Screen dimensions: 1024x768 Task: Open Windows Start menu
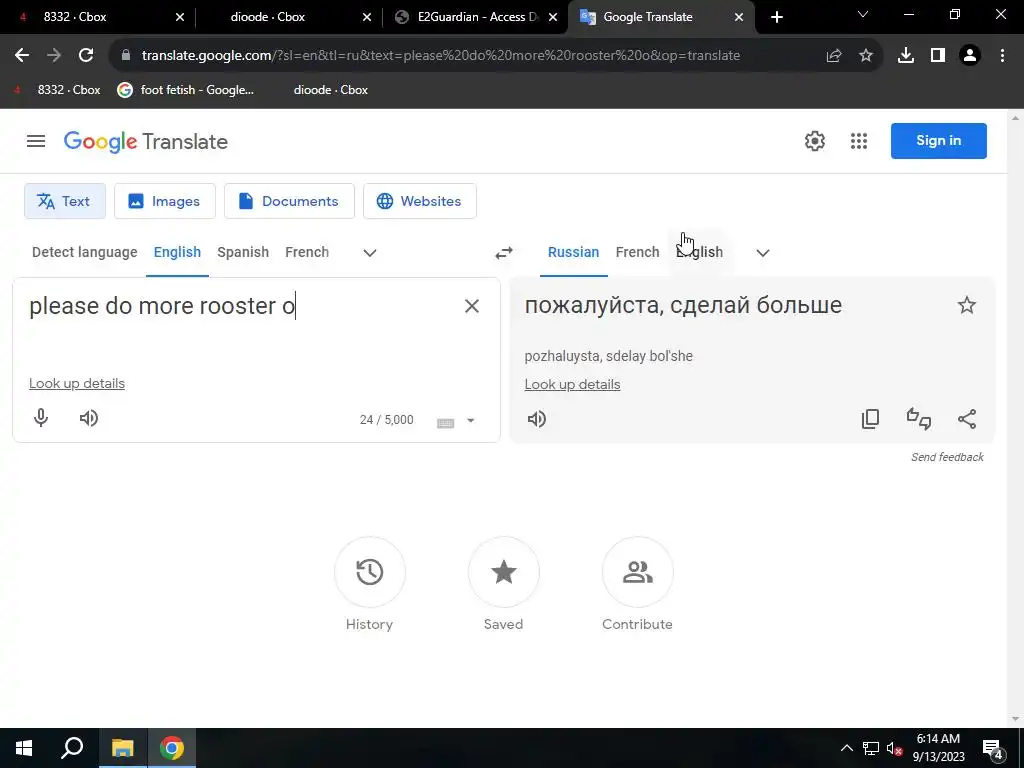point(24,748)
